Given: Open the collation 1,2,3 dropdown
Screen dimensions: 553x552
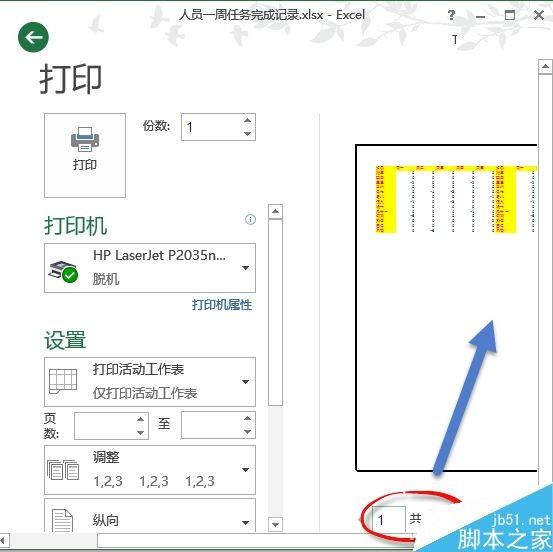Looking at the screenshot, I should (150, 470).
